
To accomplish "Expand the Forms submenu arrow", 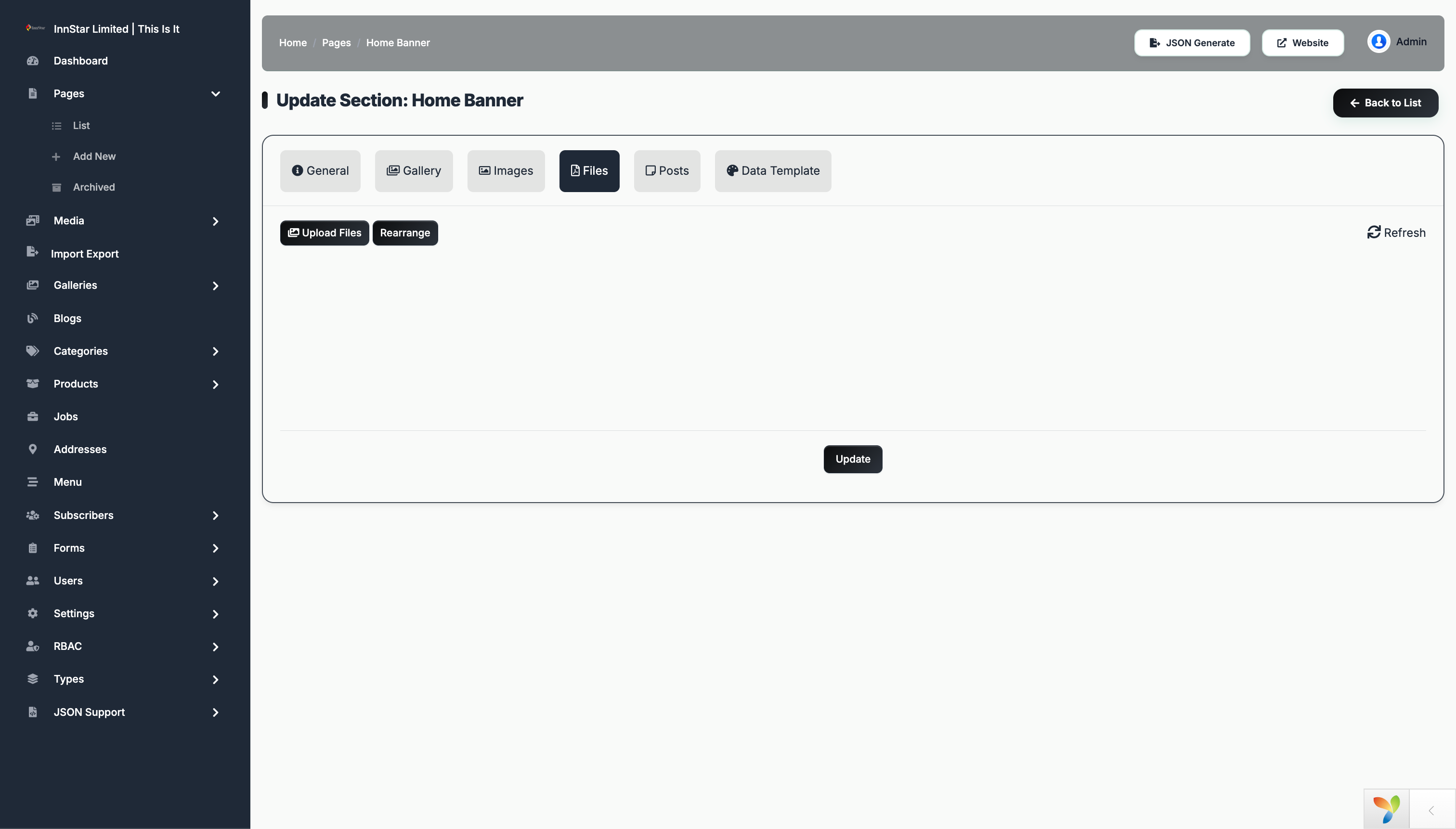I will point(216,548).
